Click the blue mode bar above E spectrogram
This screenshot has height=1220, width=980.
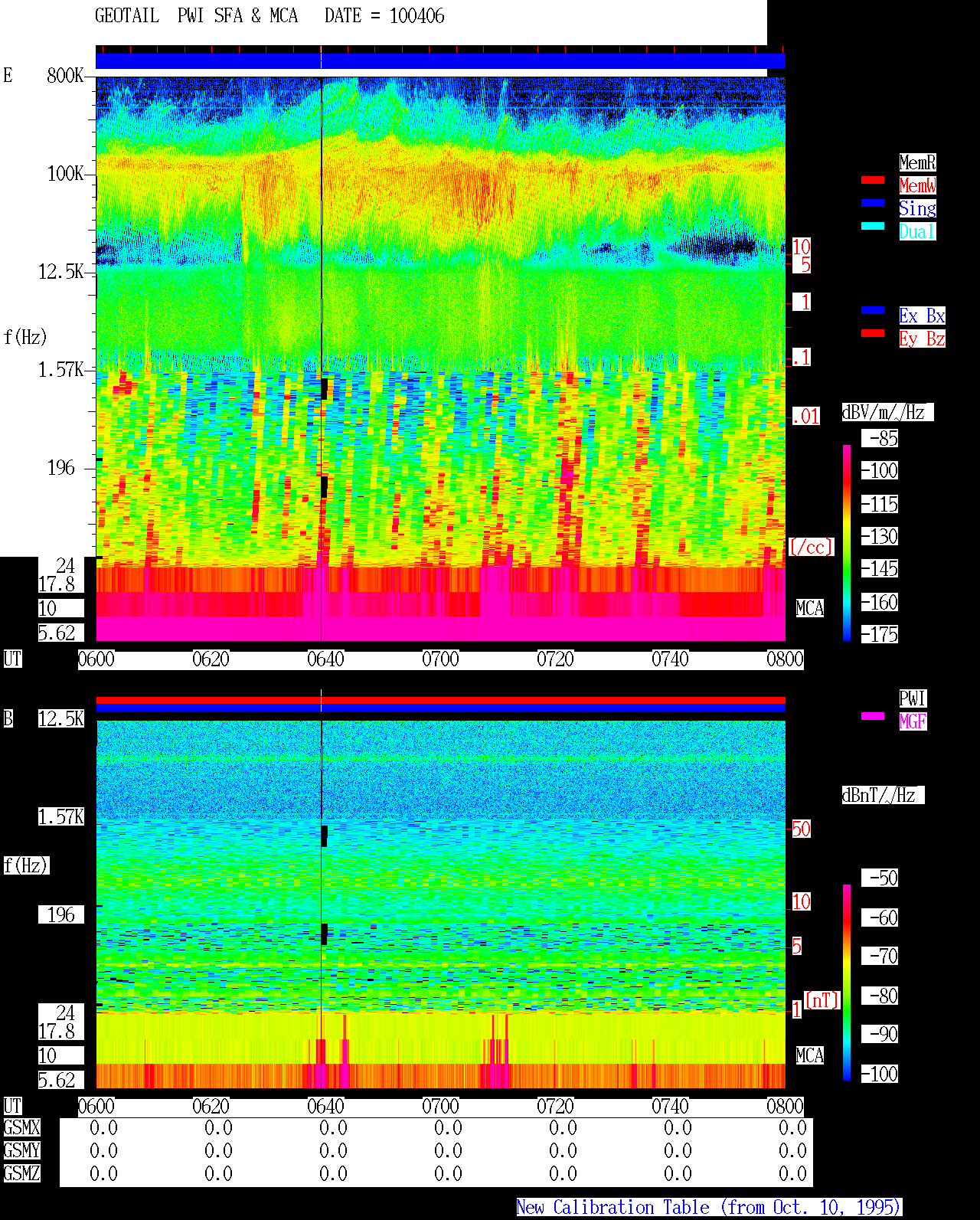(440, 61)
